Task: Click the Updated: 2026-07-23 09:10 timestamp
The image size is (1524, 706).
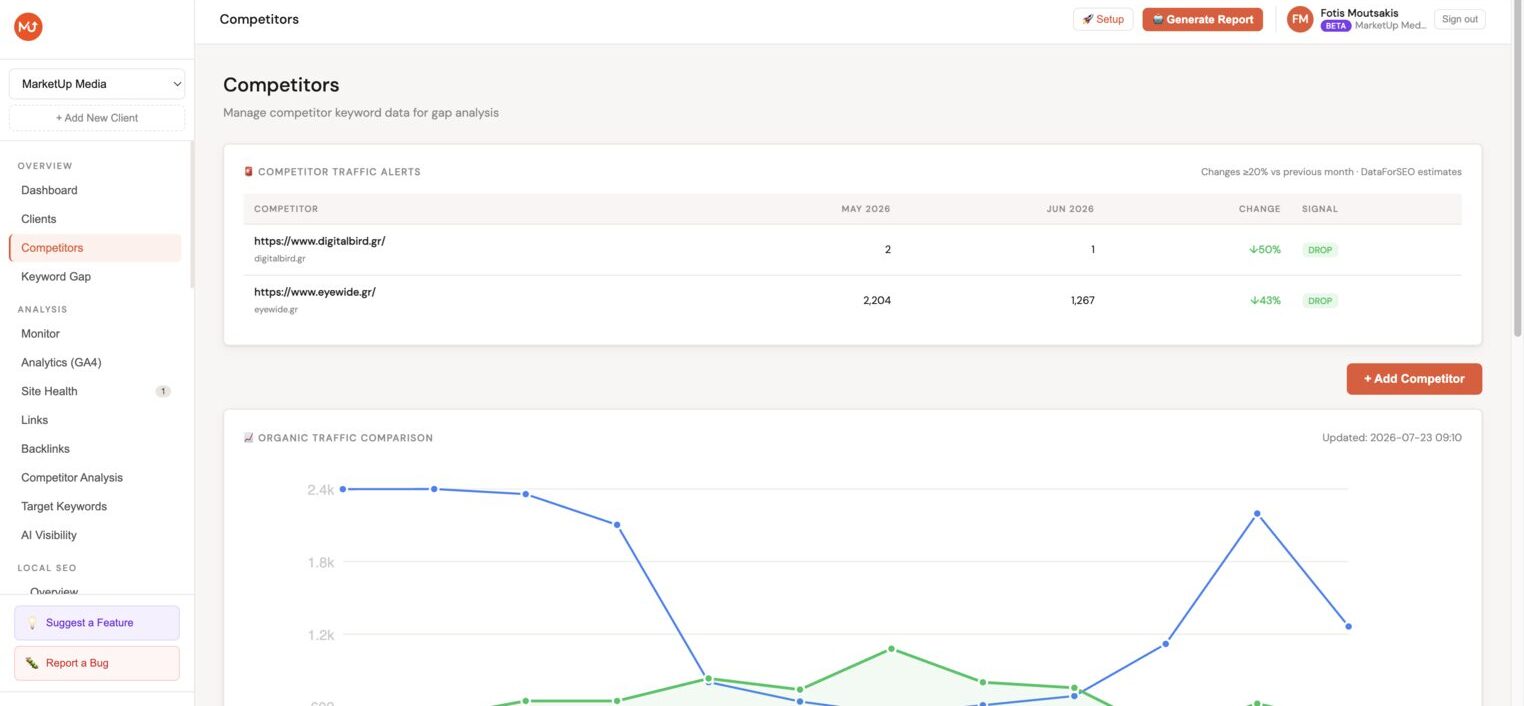Action: 1392,438
